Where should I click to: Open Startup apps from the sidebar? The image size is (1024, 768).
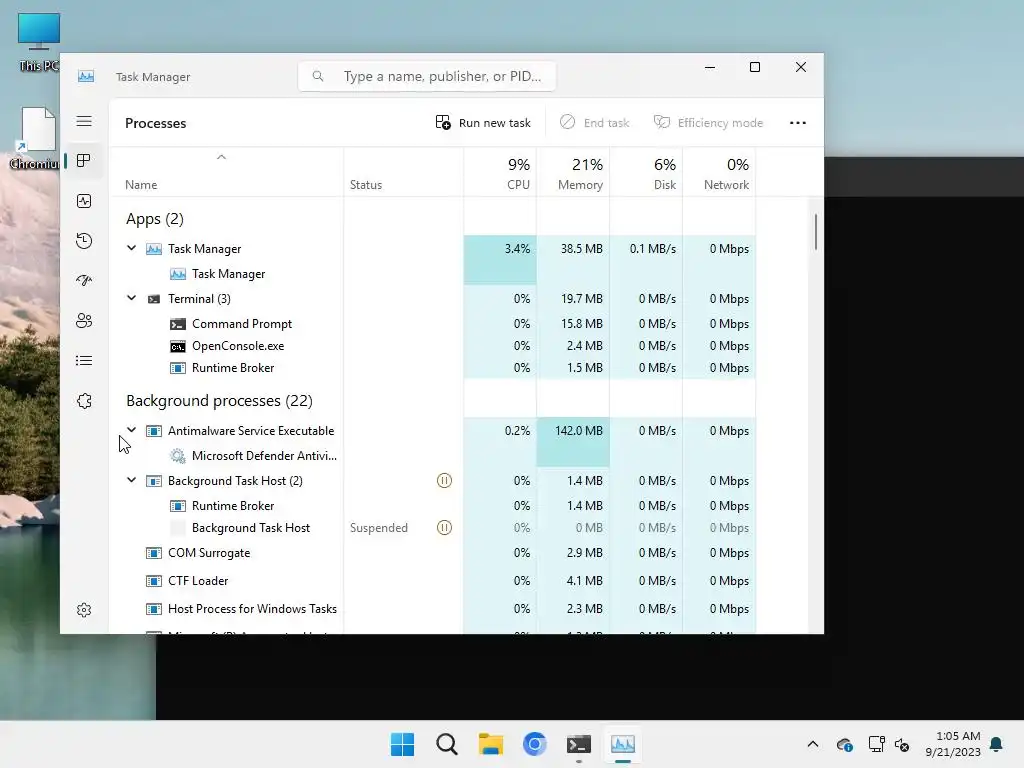pos(84,281)
